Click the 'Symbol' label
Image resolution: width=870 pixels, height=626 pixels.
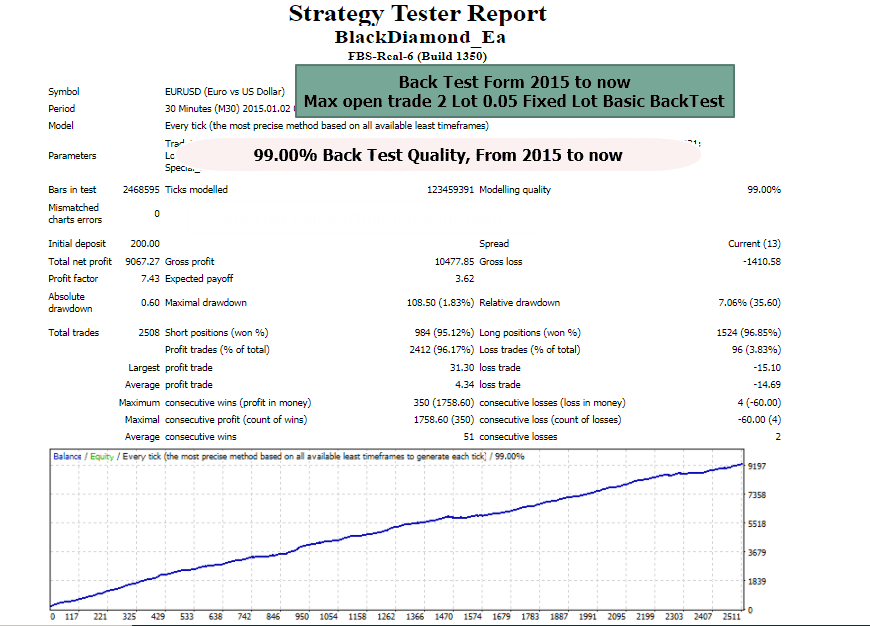(63, 92)
